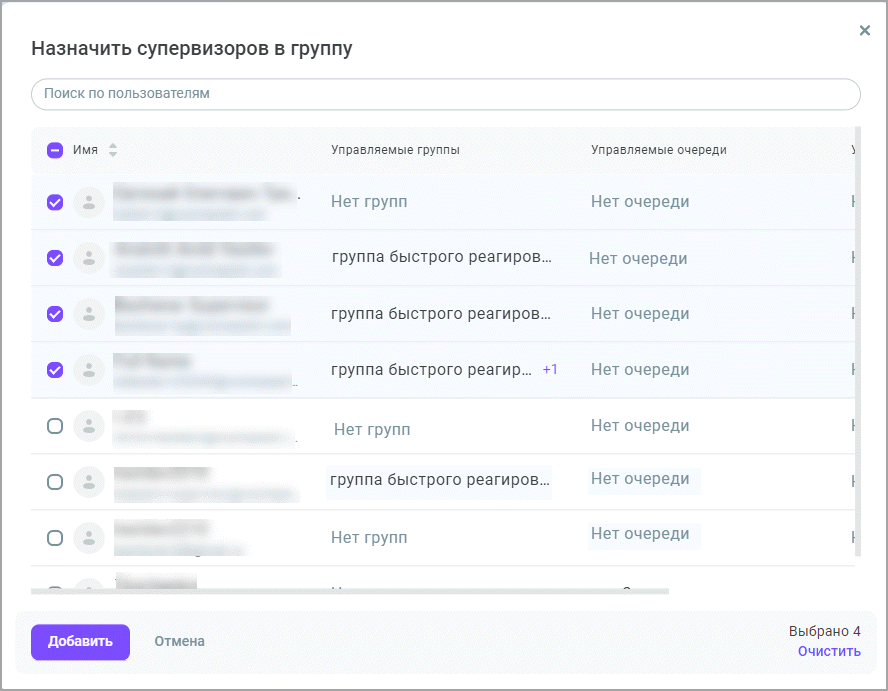
Task: Click 'Нет групп' in fifth user row
Action: [372, 429]
